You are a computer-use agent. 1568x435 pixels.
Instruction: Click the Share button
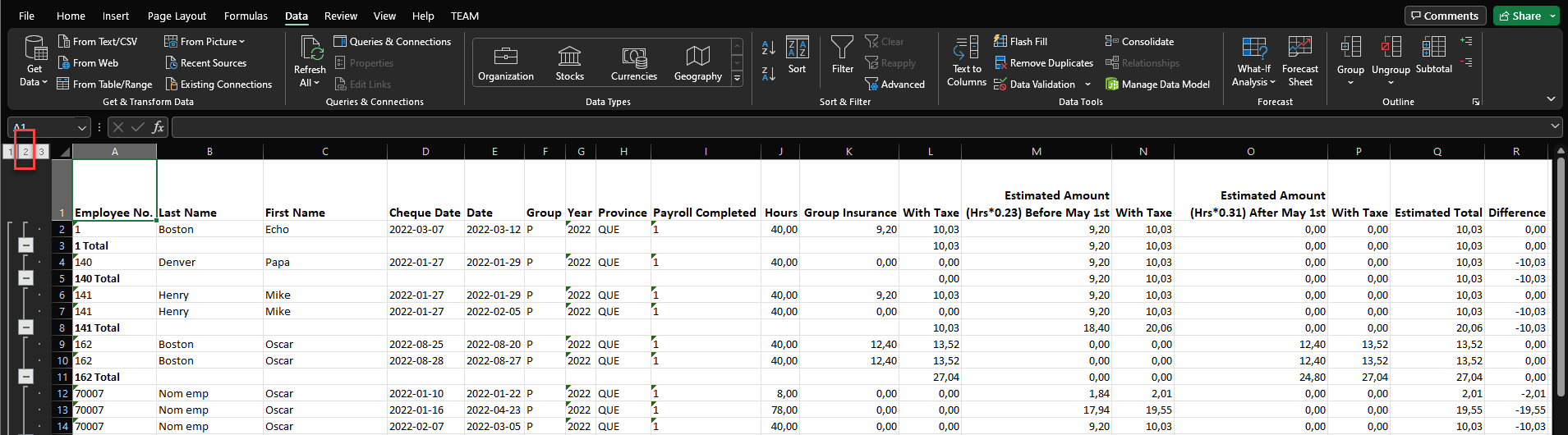tap(1520, 16)
